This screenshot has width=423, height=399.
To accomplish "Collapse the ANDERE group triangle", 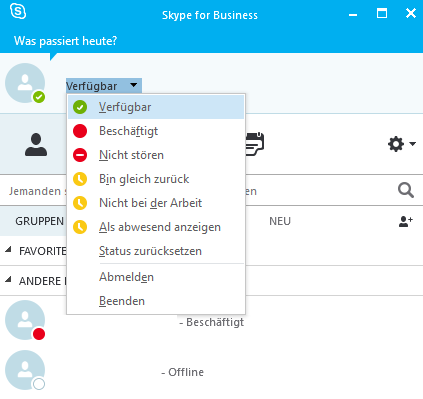I will click(x=8, y=279).
